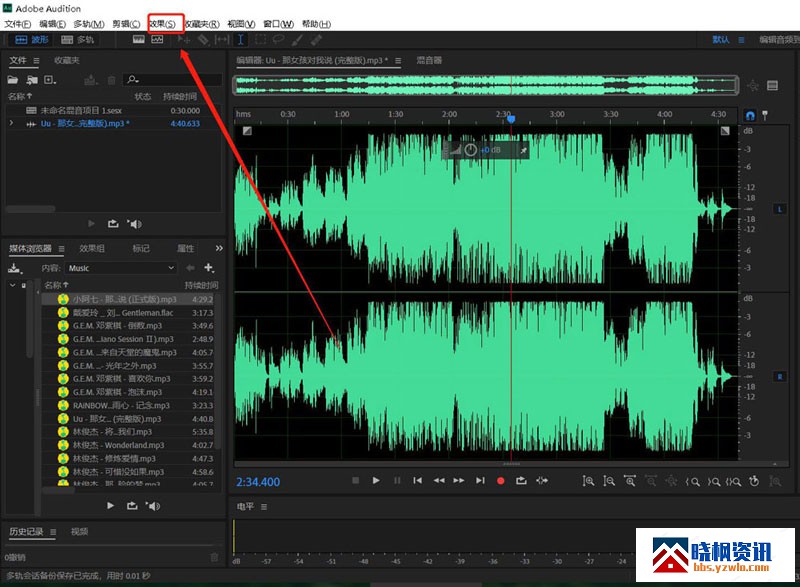The height and width of the screenshot is (587, 800).
Task: Click the Stop button in transport
Action: point(356,480)
